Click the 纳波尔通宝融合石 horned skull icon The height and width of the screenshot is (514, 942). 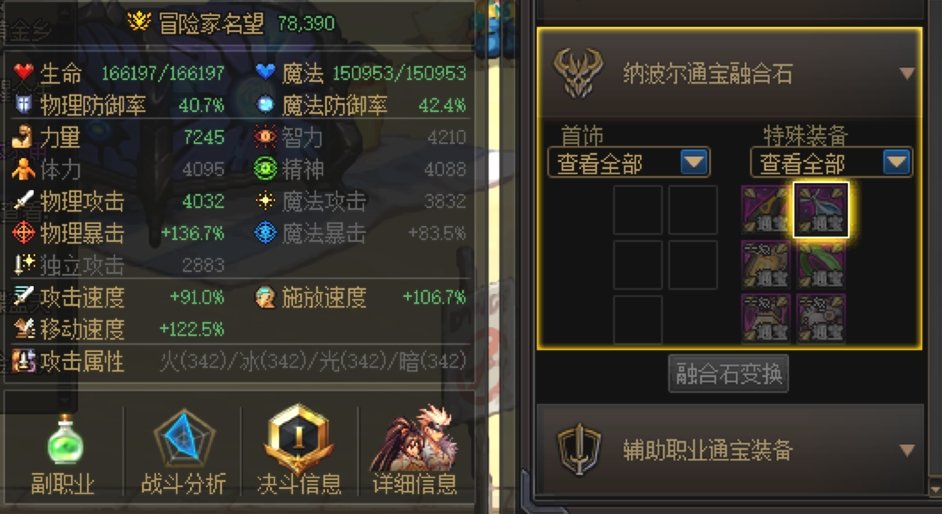pyautogui.click(x=578, y=73)
